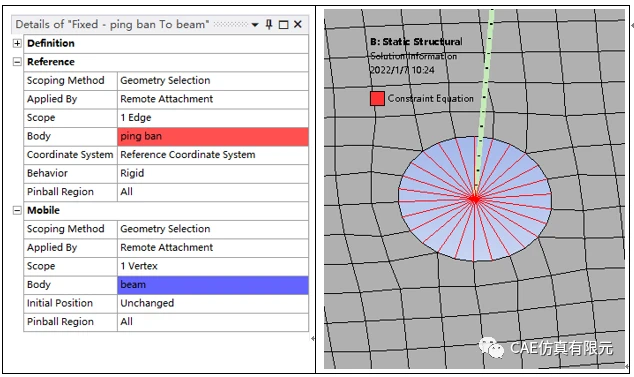
Task: Click Reference Scoping Method value Geometry Selection
Action: point(165,80)
